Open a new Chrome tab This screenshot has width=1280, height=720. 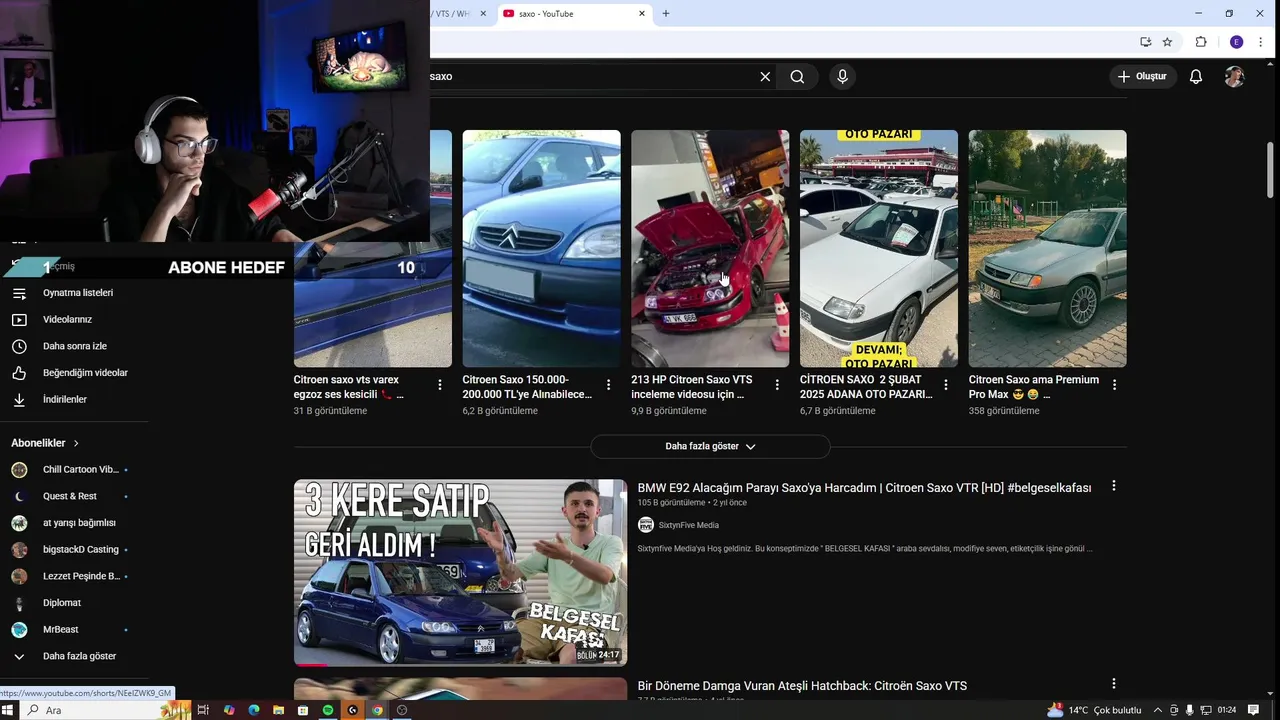pos(666,14)
